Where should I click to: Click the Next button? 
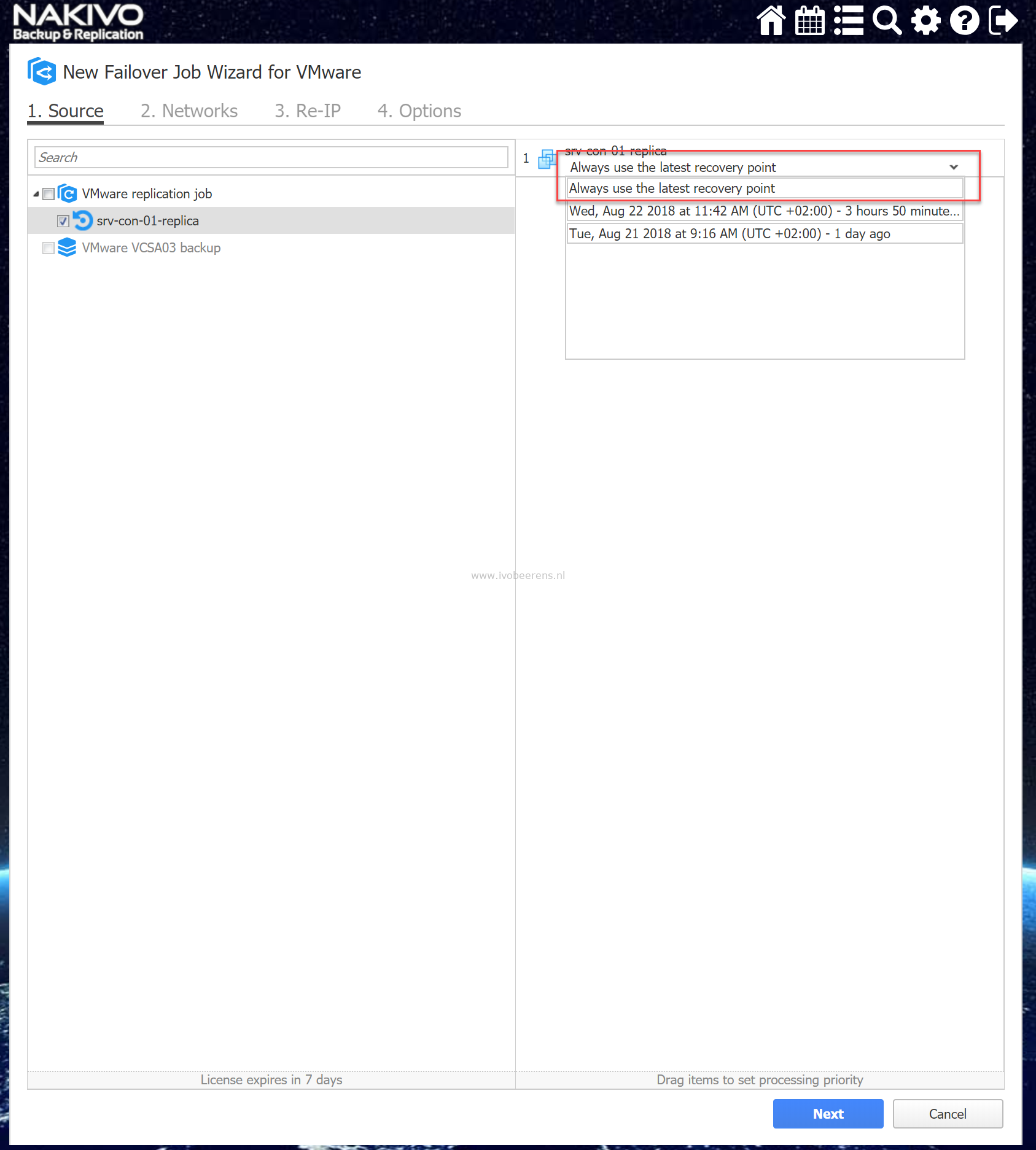tap(828, 1114)
